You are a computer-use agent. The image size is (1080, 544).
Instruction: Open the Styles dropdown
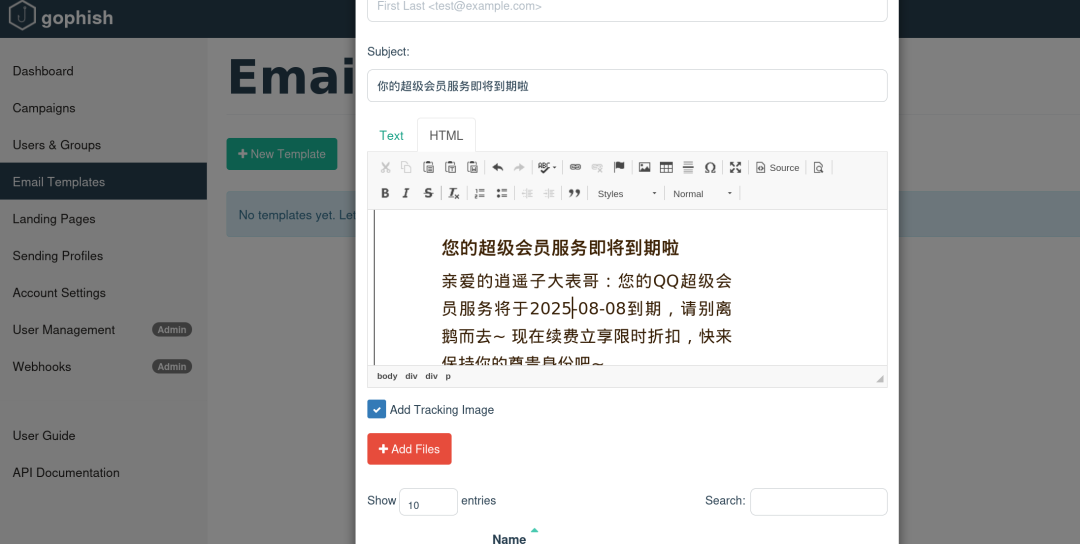click(627, 193)
